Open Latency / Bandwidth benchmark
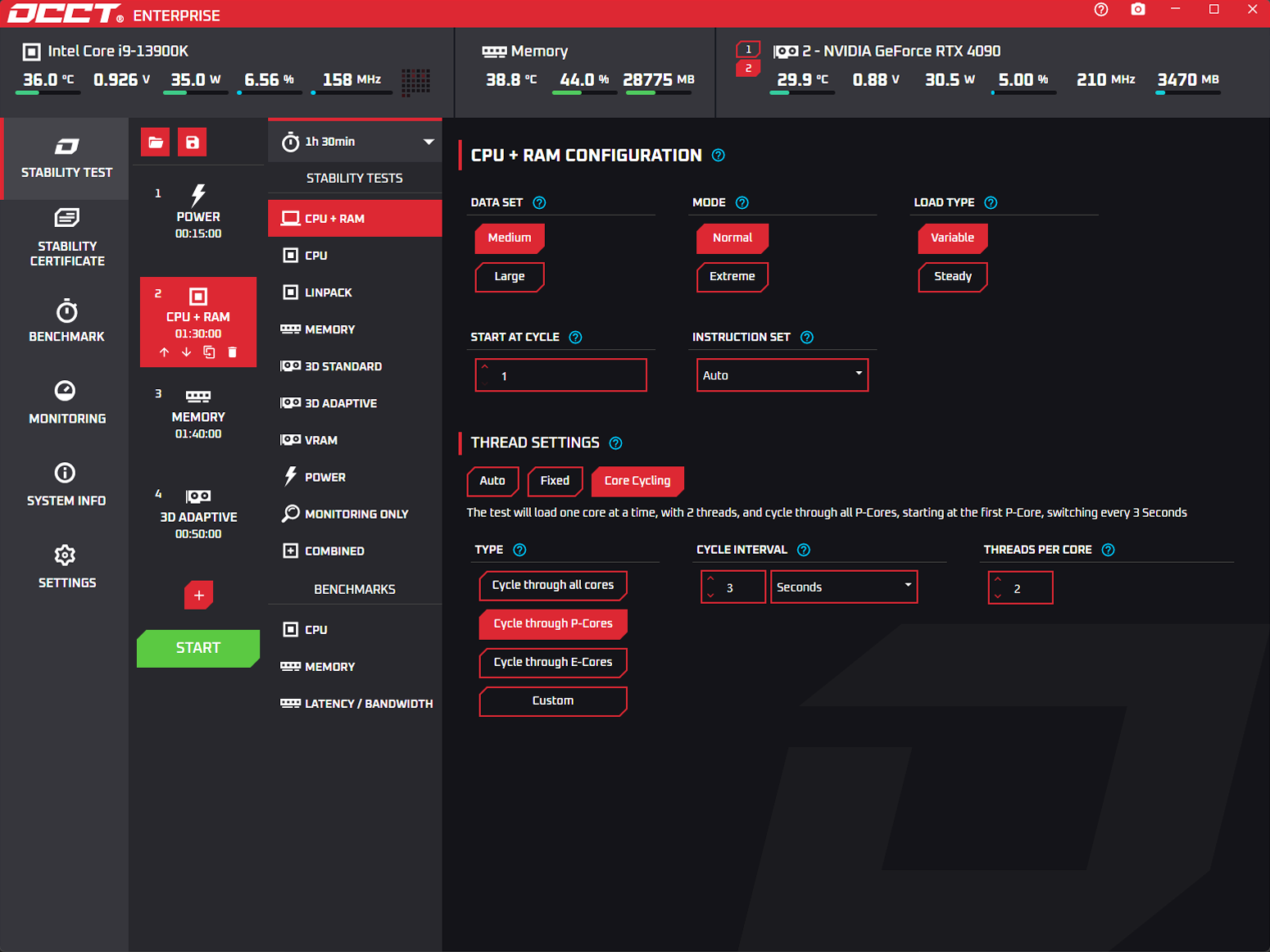1270x952 pixels. coord(355,704)
